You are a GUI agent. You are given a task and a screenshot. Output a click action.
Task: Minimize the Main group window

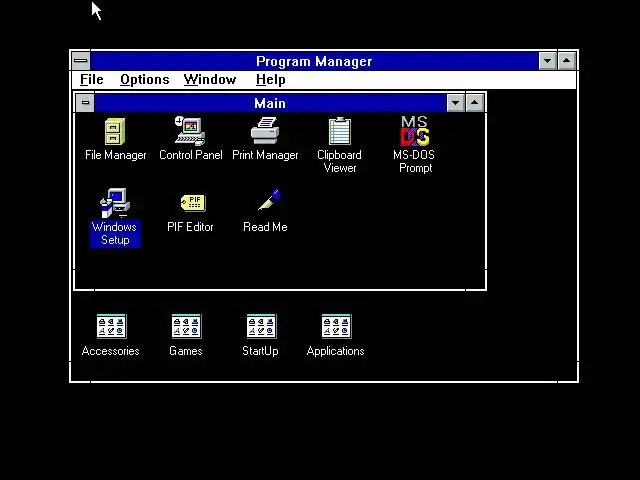coord(456,103)
